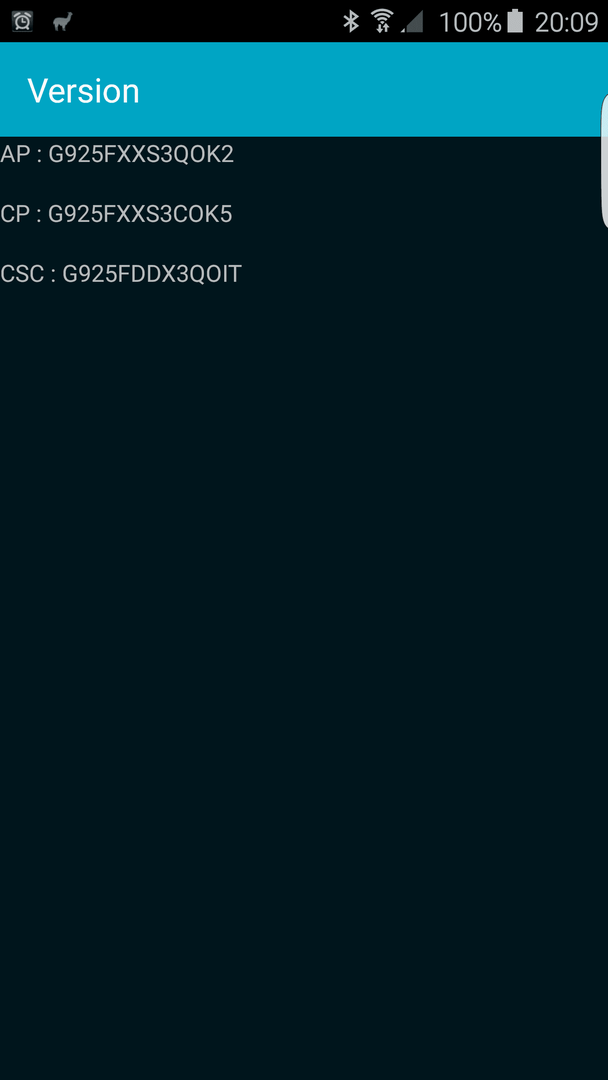Select the AP firmware version line

[117, 154]
